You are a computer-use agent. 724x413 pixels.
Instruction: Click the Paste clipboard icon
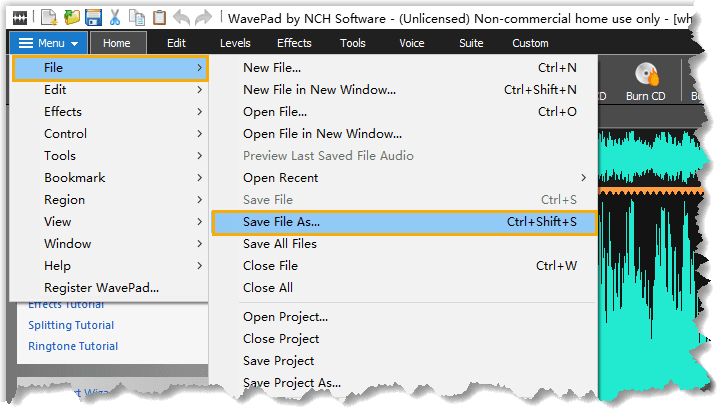tap(159, 18)
